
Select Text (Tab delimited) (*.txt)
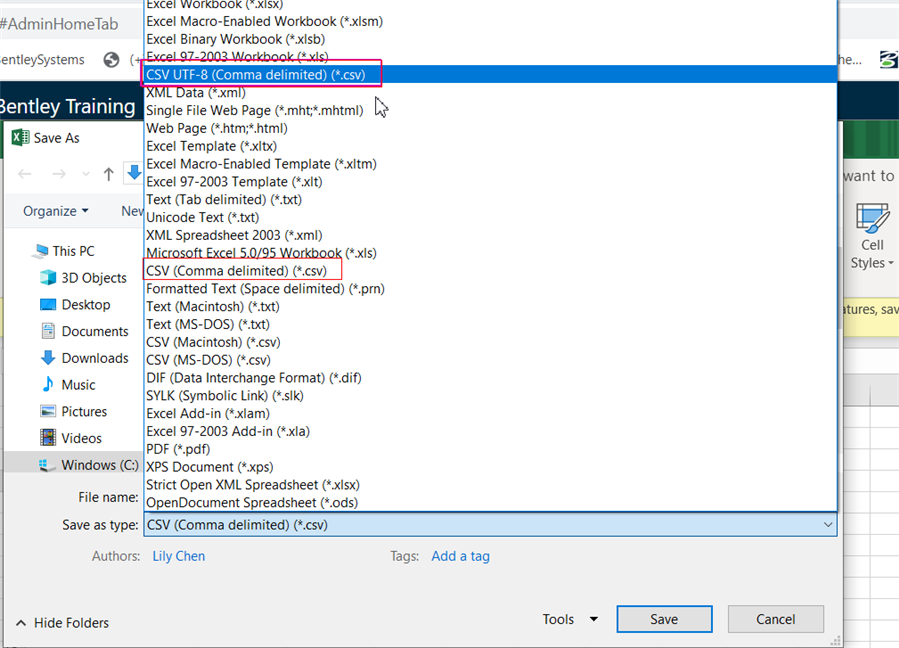point(490,199)
